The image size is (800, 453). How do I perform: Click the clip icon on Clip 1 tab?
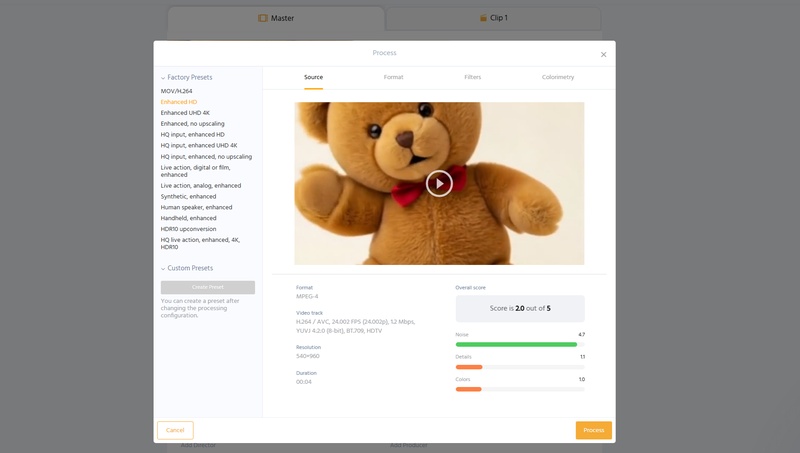point(484,18)
